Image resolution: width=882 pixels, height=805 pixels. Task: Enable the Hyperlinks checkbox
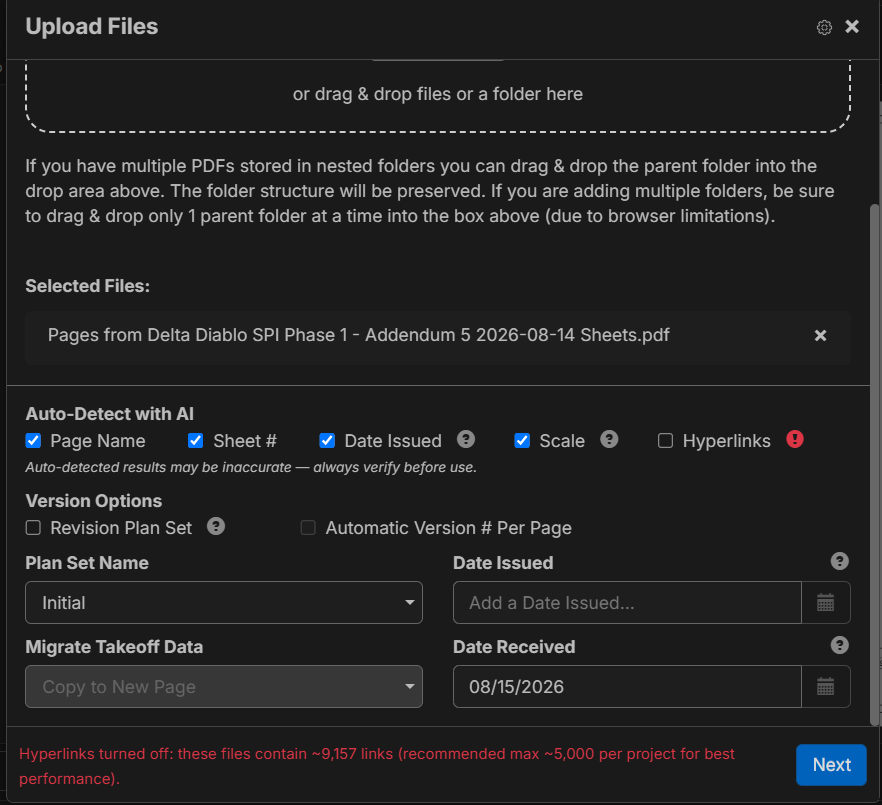click(x=665, y=440)
